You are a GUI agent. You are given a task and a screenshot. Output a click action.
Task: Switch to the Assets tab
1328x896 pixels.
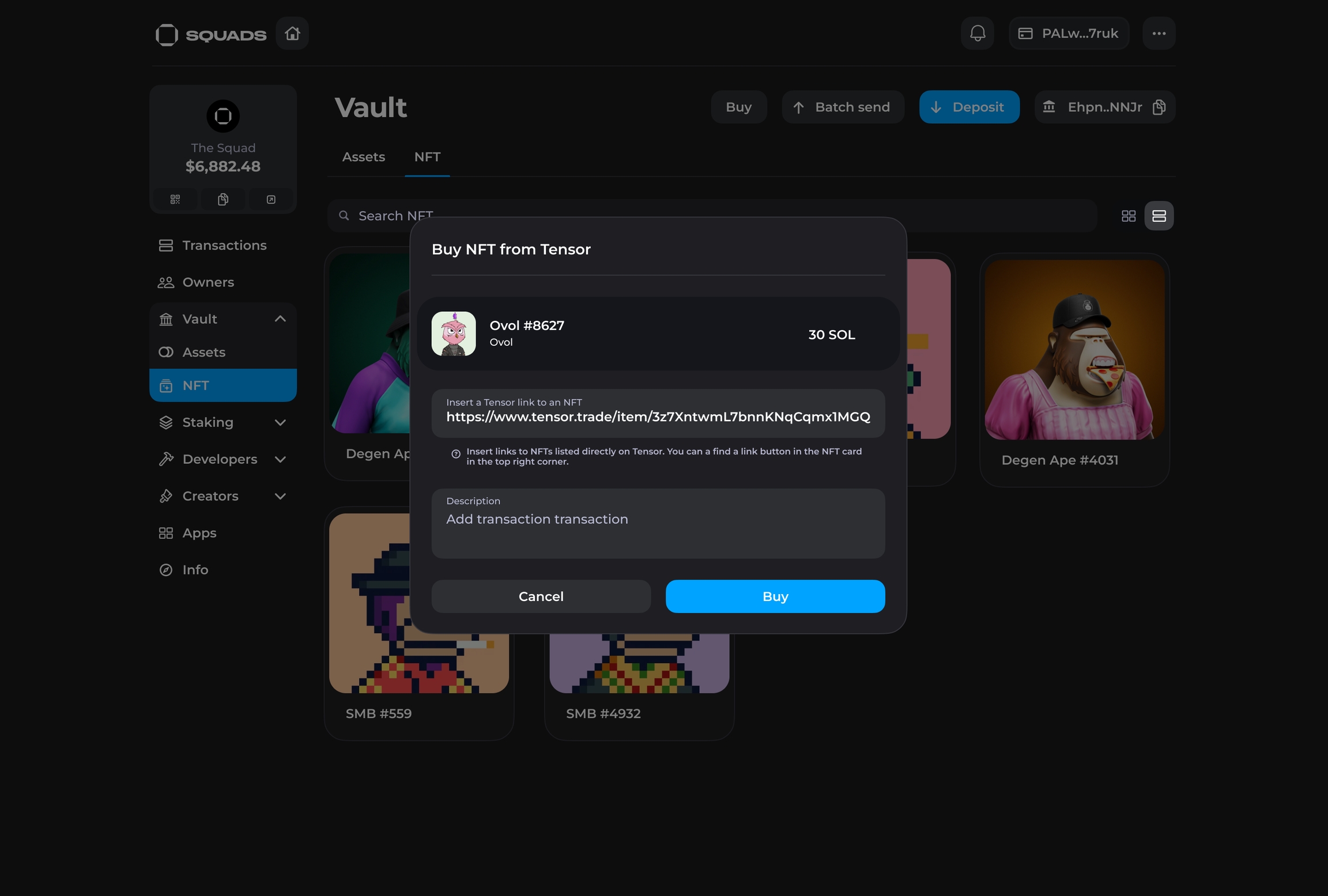pos(363,157)
